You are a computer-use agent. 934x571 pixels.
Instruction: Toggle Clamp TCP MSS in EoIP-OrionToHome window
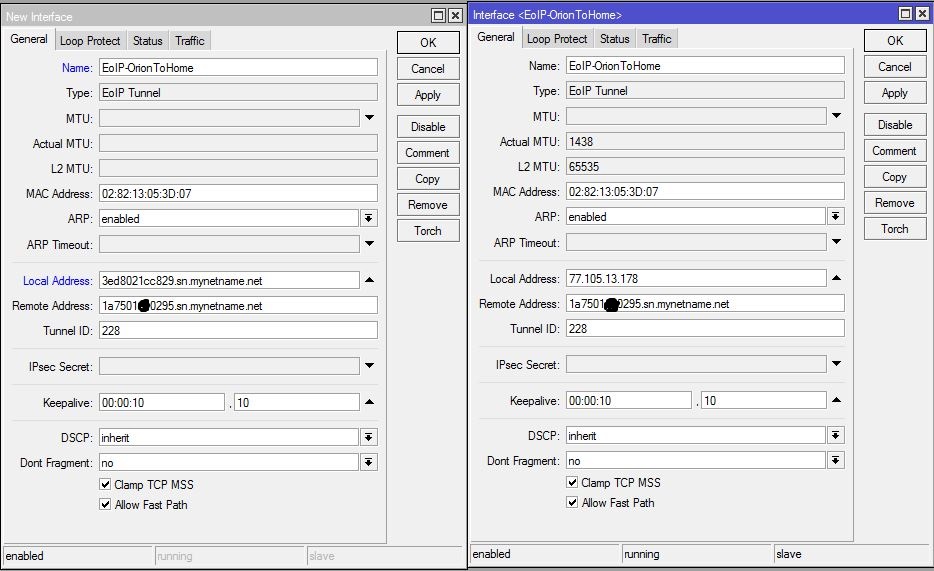point(572,482)
